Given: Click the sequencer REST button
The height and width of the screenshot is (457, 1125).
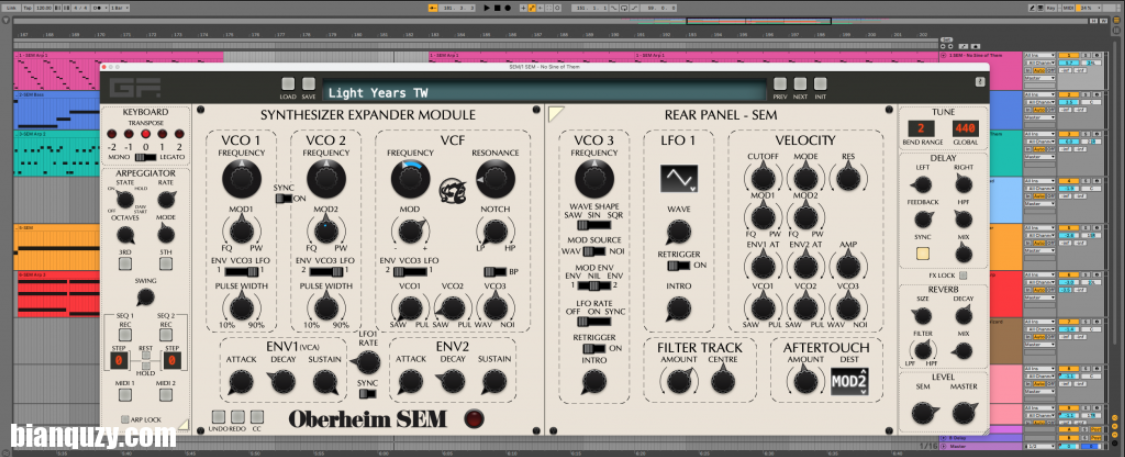Looking at the screenshot, I should point(146,354).
